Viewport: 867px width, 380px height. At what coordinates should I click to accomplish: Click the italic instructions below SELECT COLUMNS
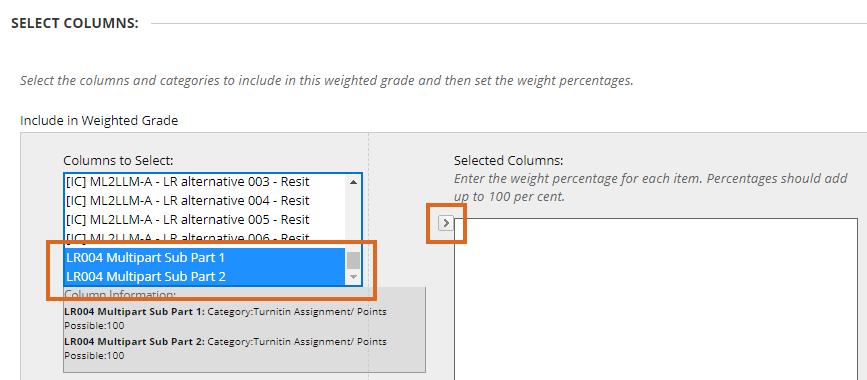point(327,80)
